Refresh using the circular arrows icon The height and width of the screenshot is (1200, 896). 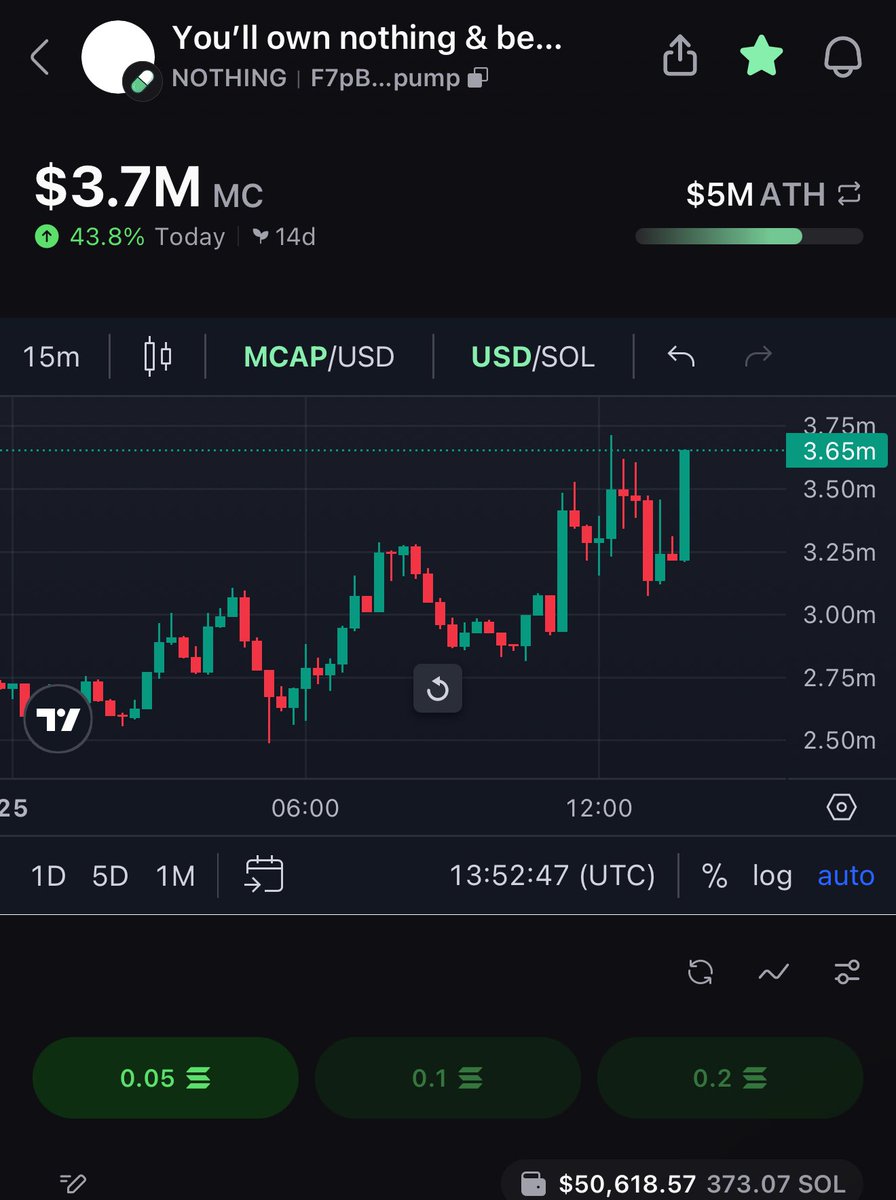coord(700,971)
